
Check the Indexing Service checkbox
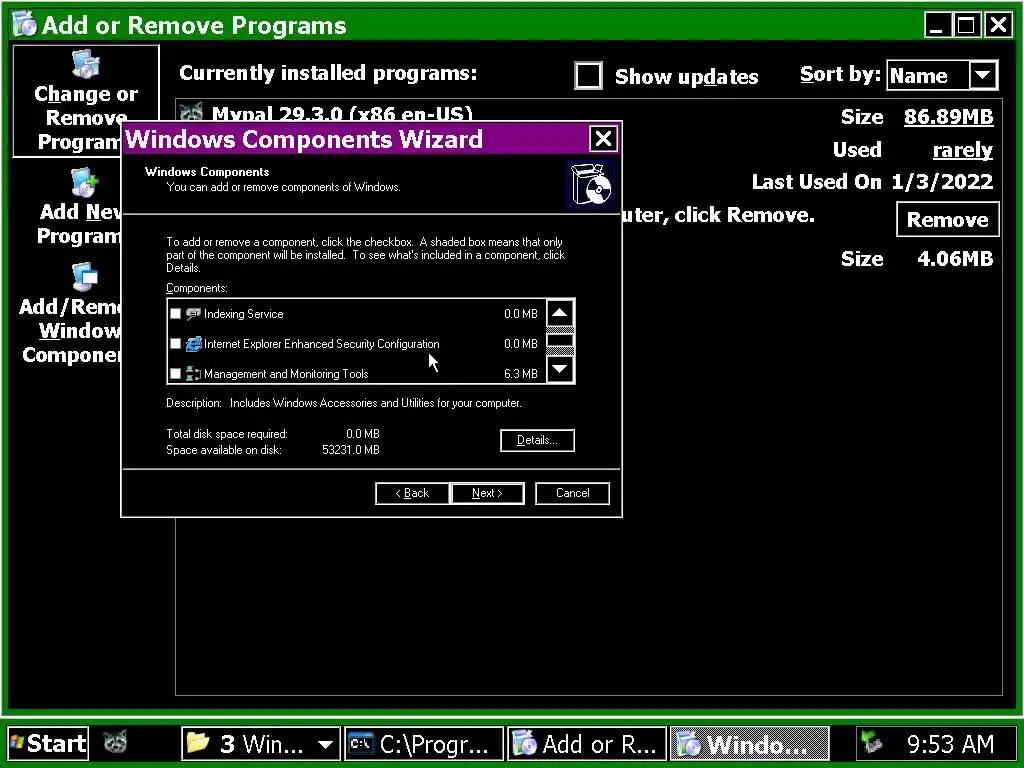click(175, 314)
